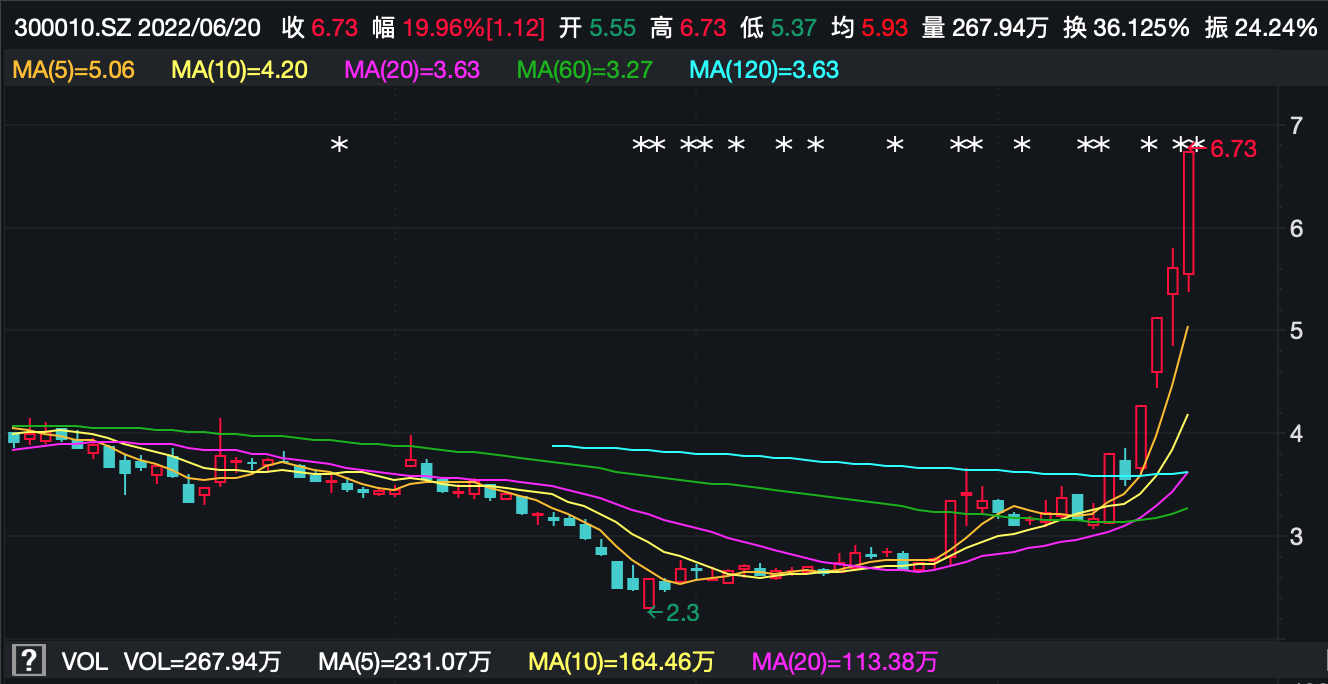Select the yellow volume MA(10)=164.46万 label

click(621, 661)
